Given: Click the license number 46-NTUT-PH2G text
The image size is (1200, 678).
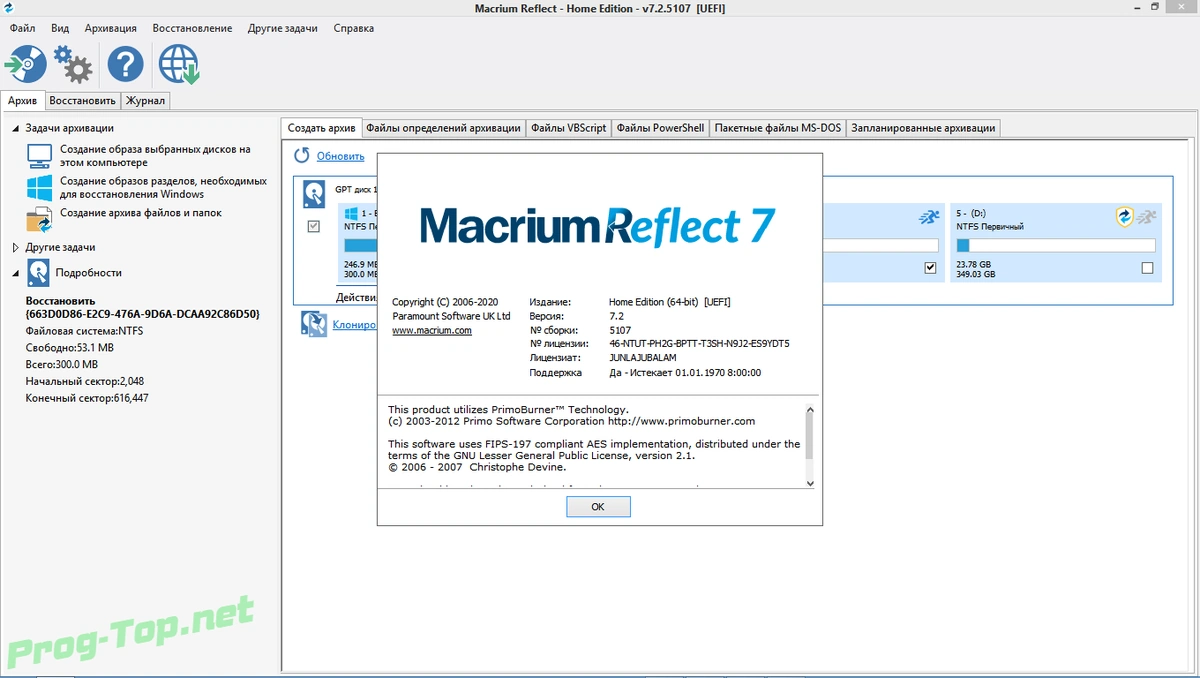Looking at the screenshot, I should pos(699,343).
